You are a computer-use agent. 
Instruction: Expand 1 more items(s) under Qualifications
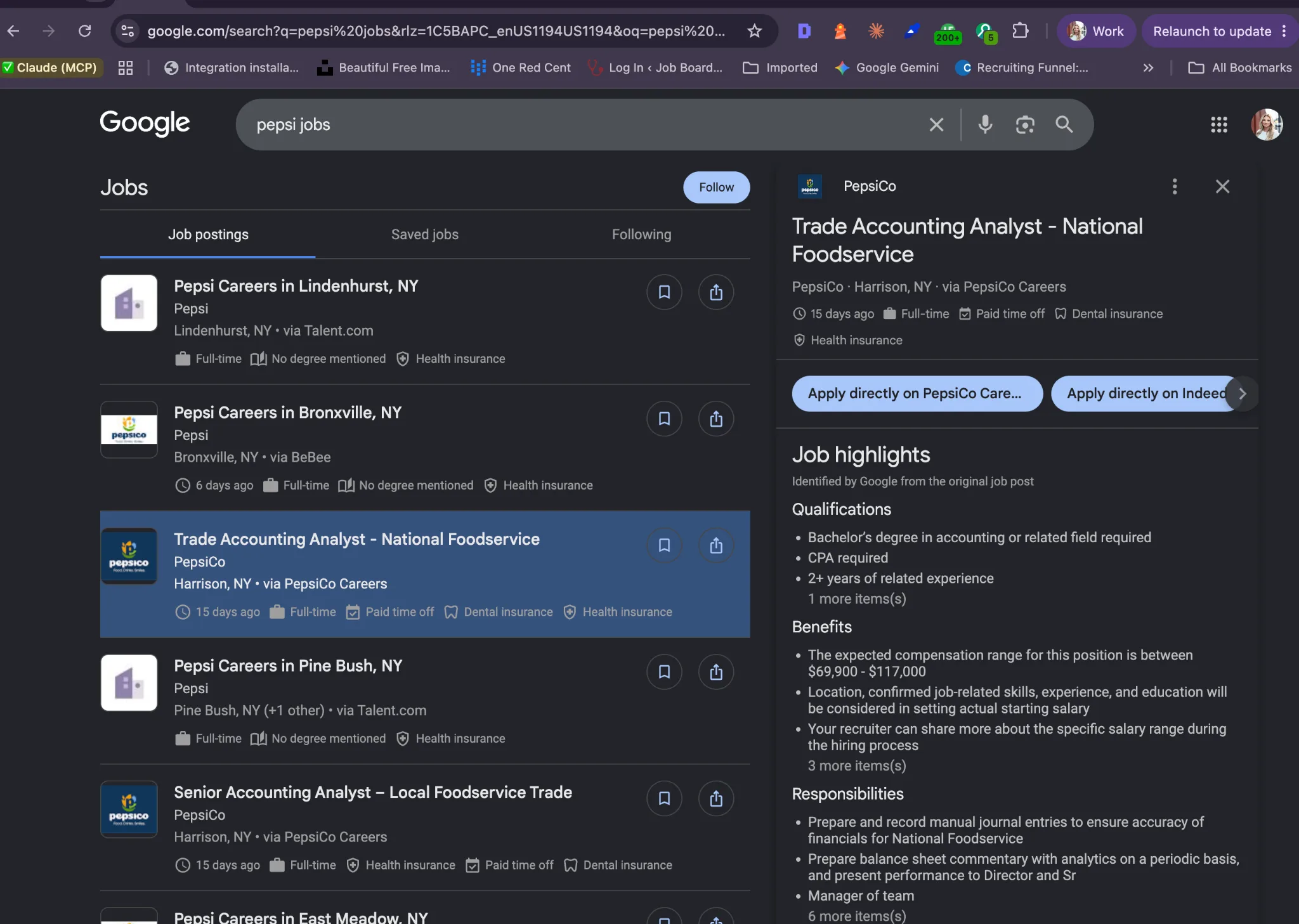(856, 599)
